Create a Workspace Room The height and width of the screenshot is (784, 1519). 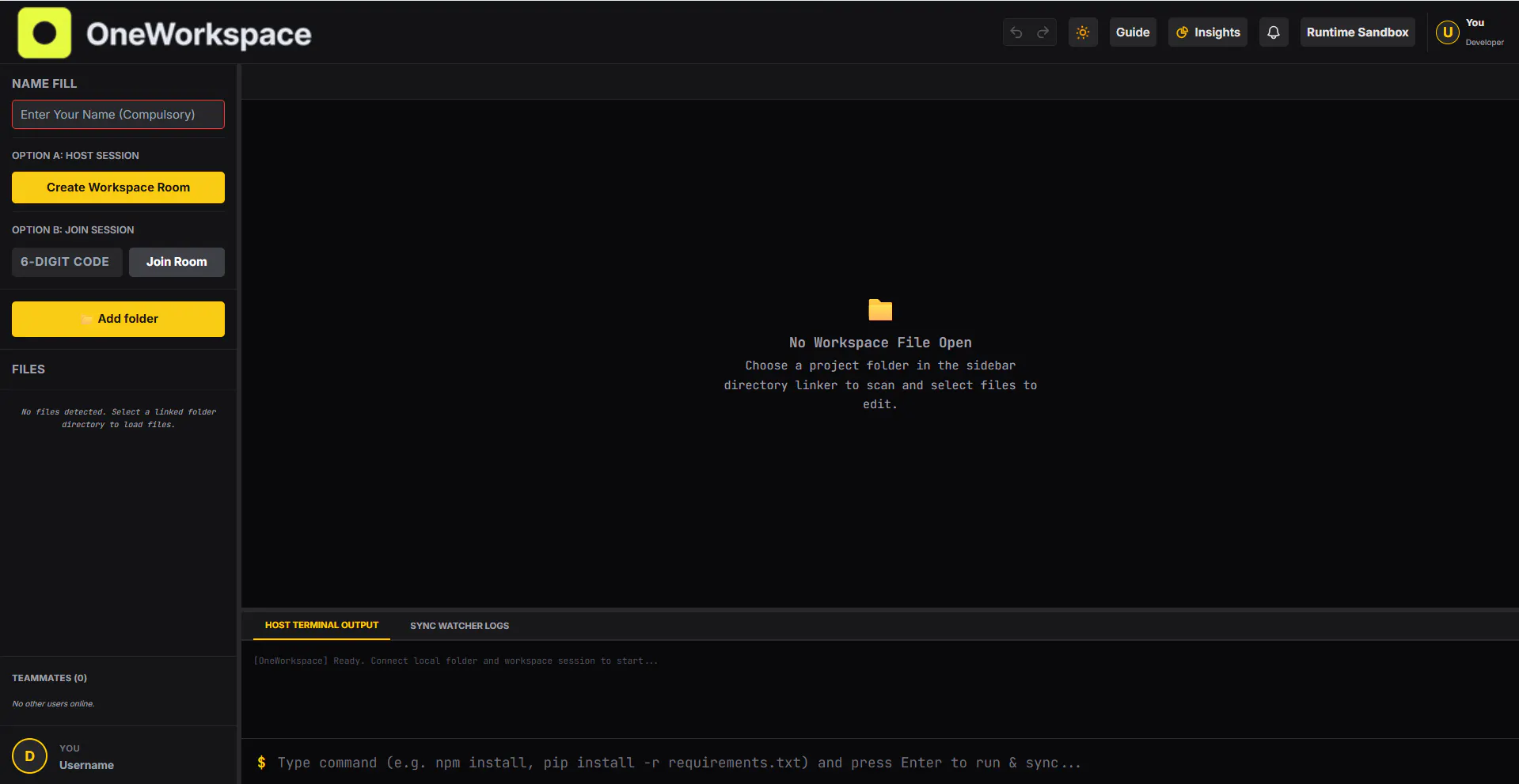(x=118, y=187)
